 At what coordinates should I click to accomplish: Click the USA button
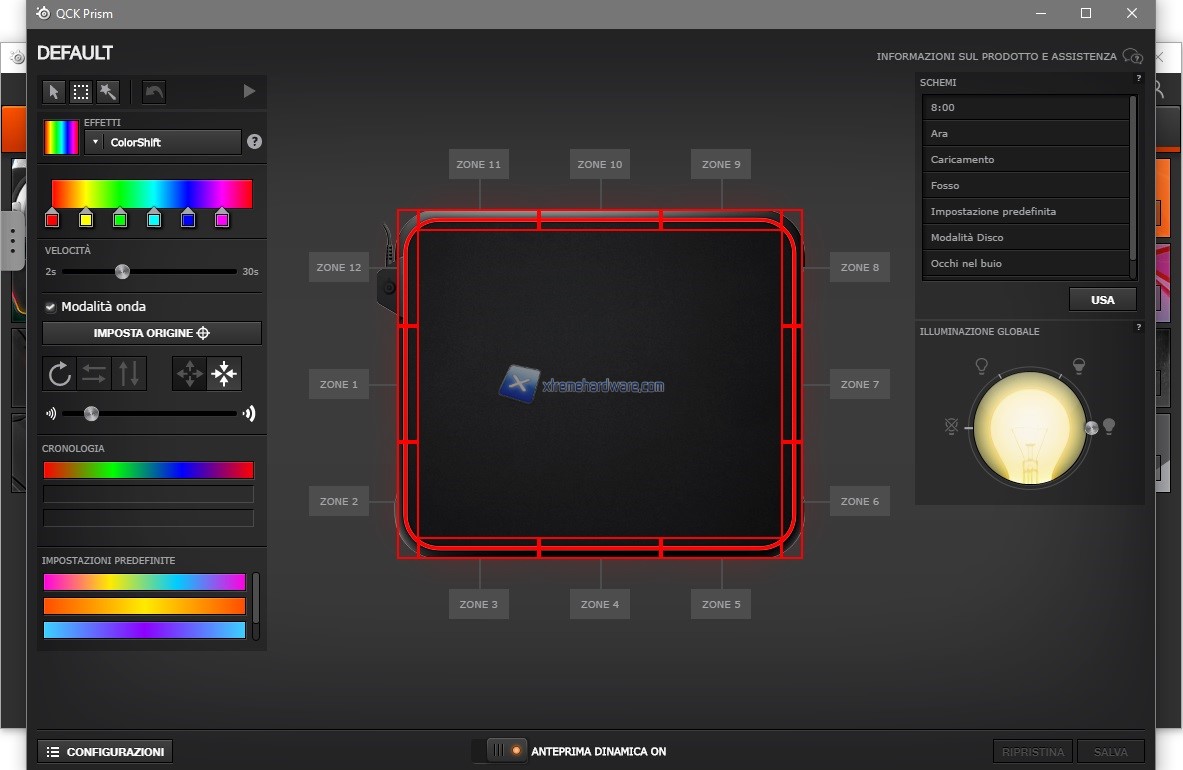[x=1102, y=300]
